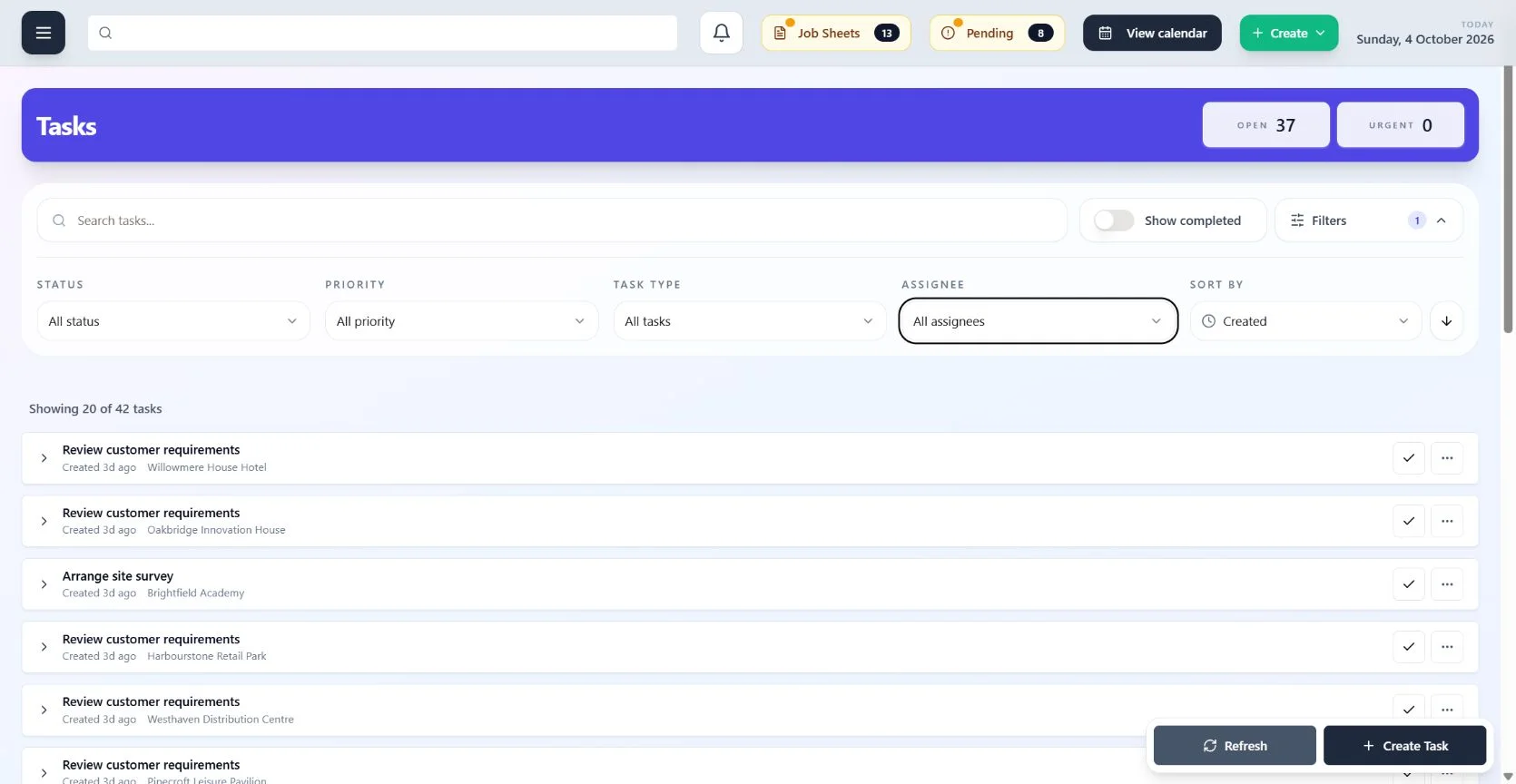Mark Harbourstone Retail Park task complete
Viewport: 1516px width, 784px height.
tap(1409, 647)
